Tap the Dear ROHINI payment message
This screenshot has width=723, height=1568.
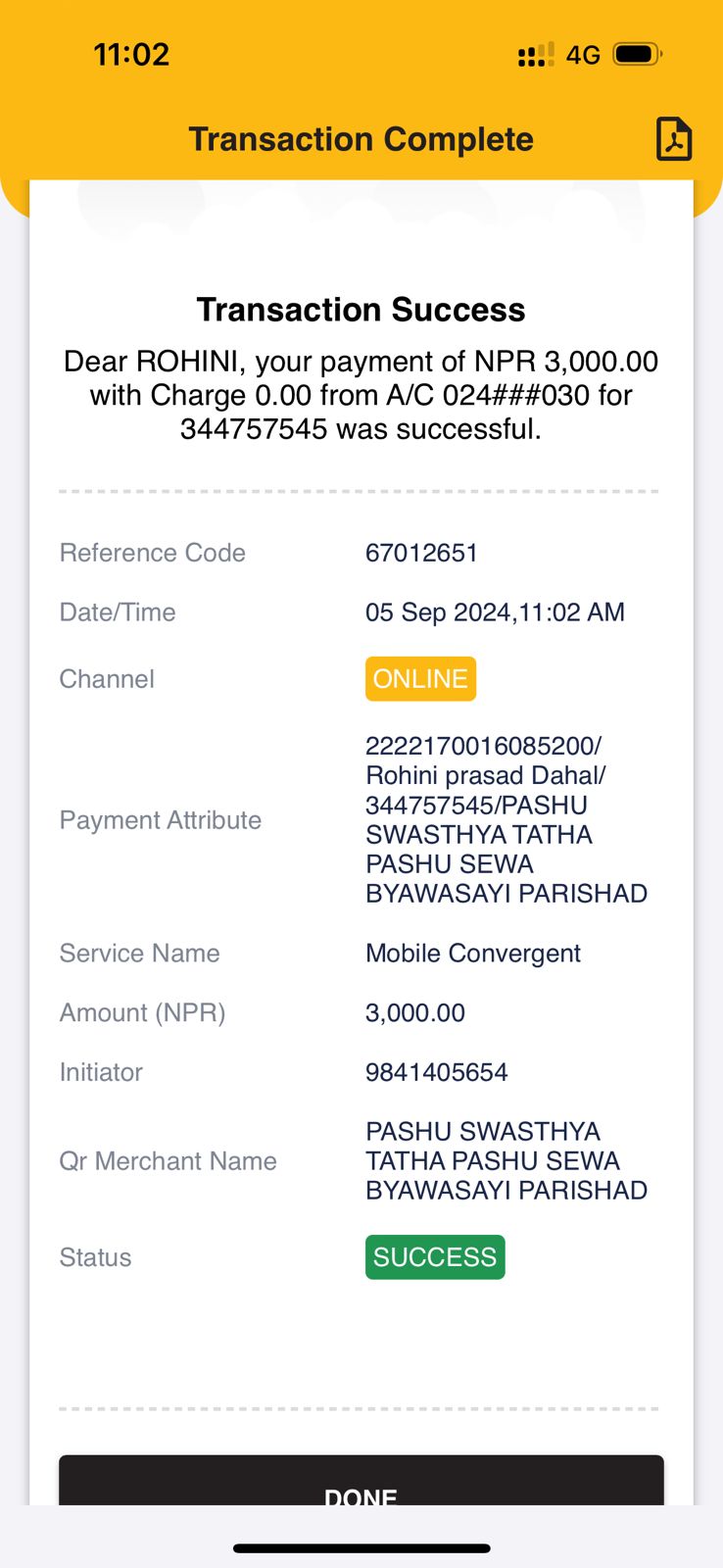(x=361, y=395)
